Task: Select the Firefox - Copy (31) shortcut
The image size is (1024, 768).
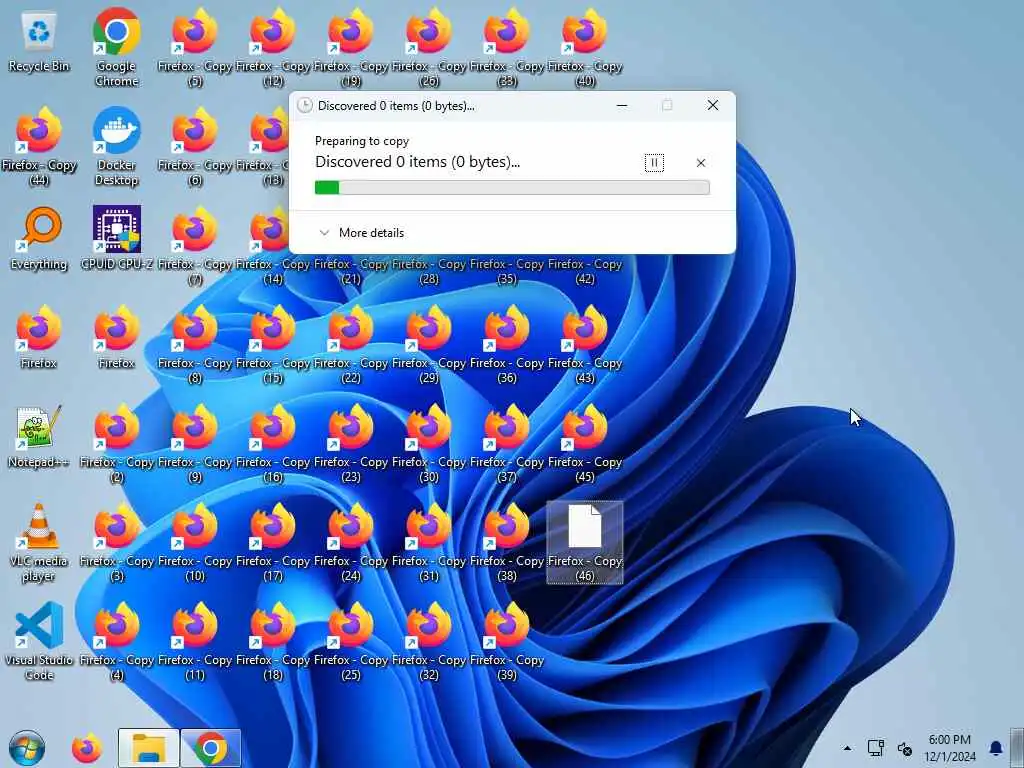Action: [428, 542]
